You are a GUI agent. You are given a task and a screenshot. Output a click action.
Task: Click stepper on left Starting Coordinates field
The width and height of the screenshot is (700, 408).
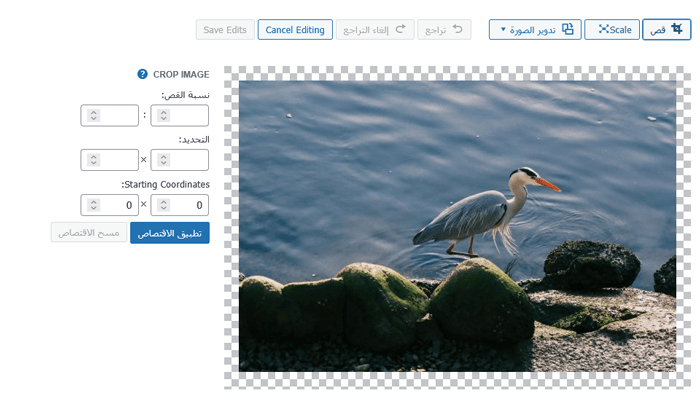93,205
